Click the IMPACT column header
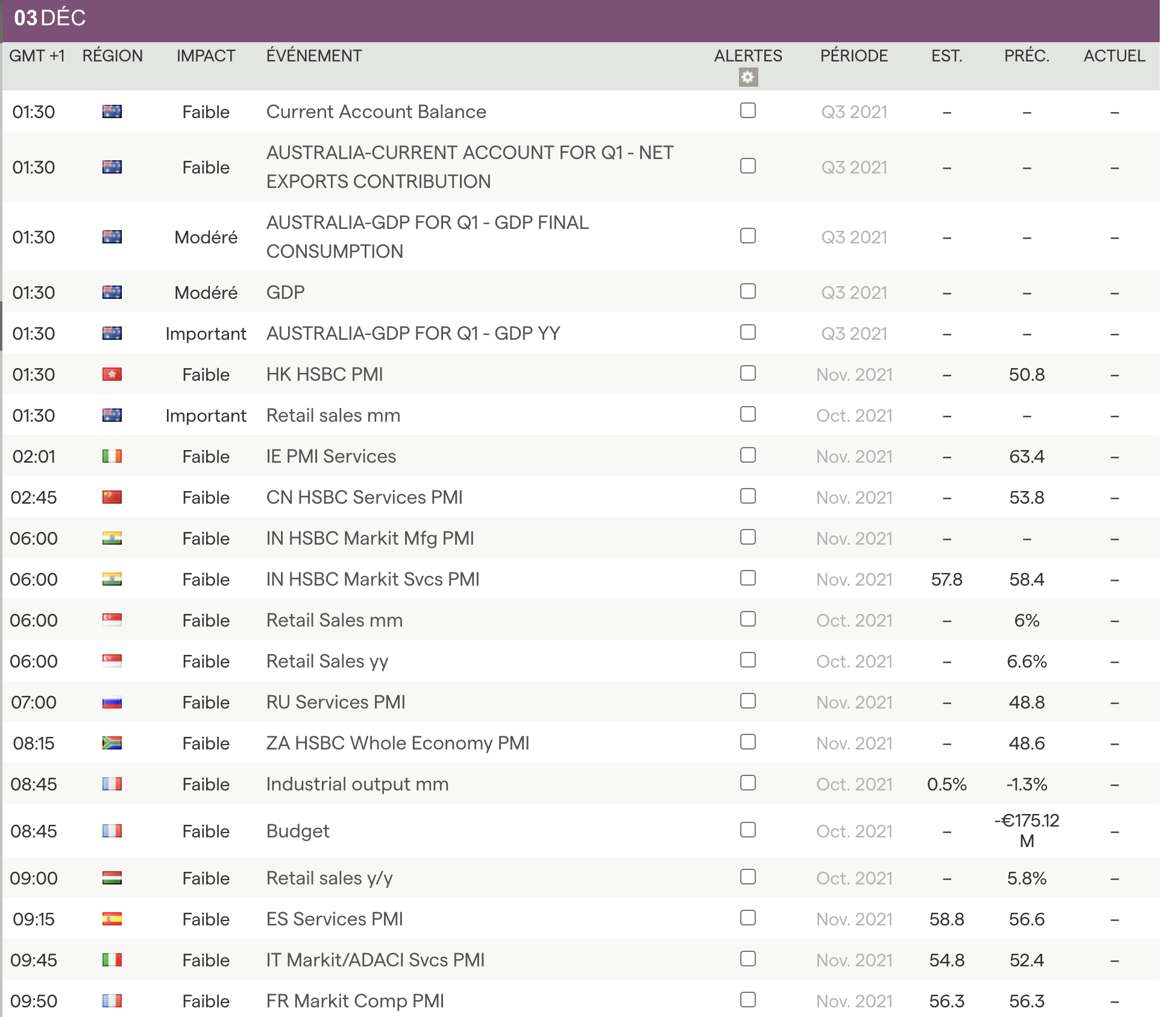Image resolution: width=1176 pixels, height=1017 pixels. pos(206,56)
